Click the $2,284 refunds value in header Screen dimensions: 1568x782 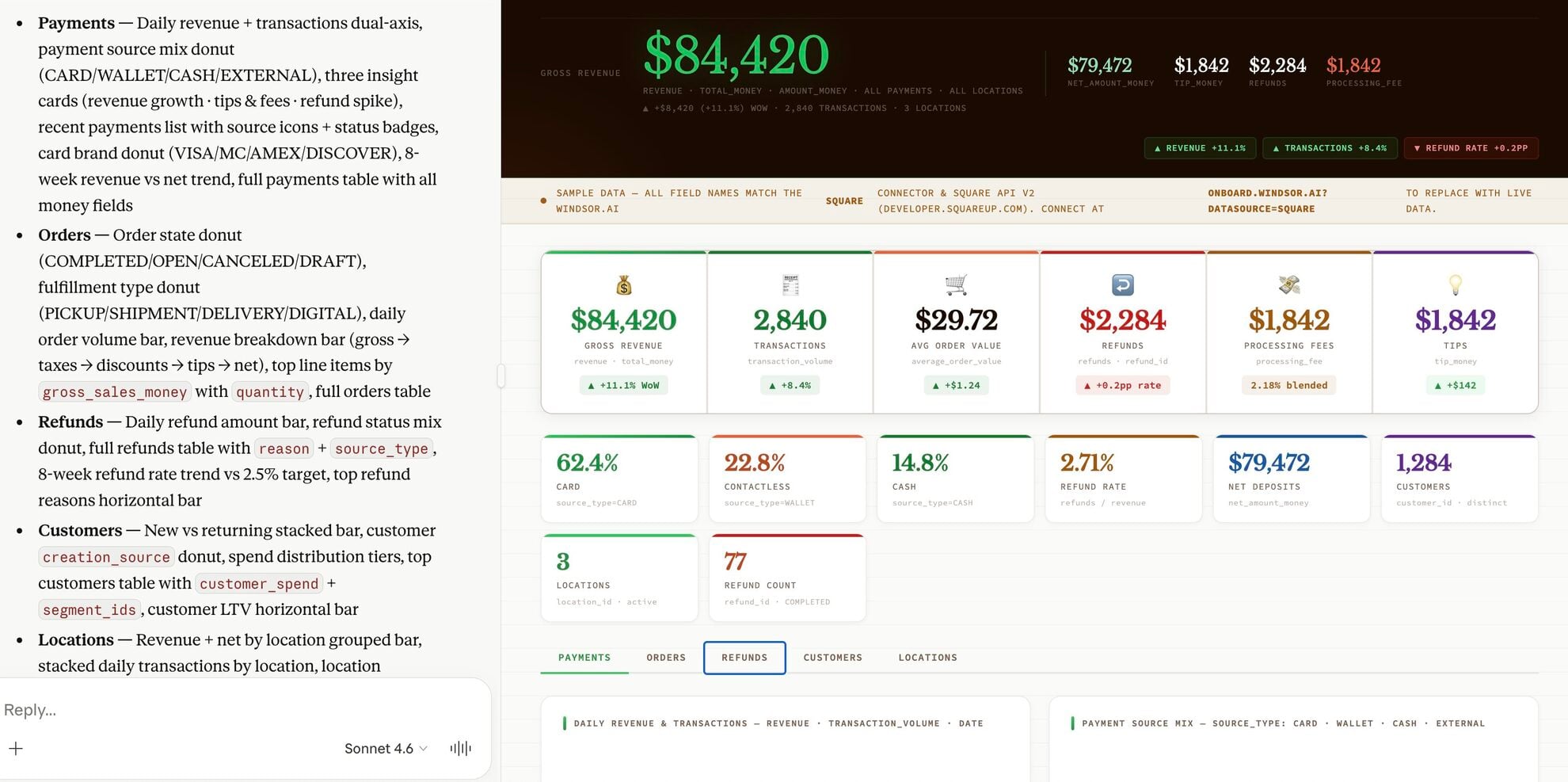coord(1277,65)
